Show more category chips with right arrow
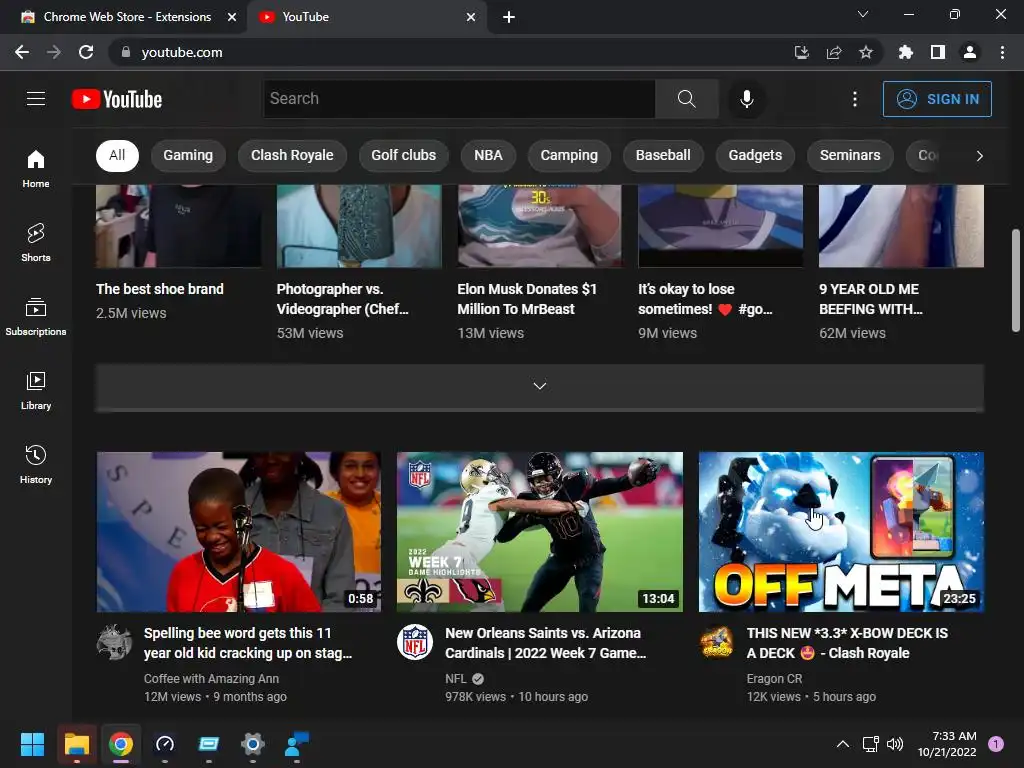The width and height of the screenshot is (1024, 768). pyautogui.click(x=979, y=155)
